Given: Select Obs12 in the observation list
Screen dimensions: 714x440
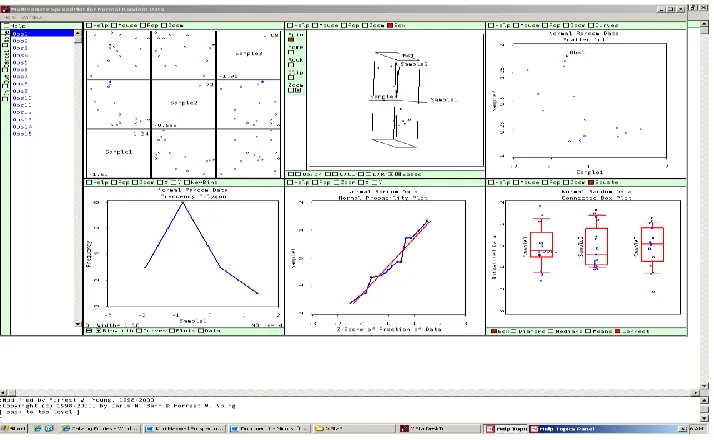Looking at the screenshot, I should tap(42, 112).
